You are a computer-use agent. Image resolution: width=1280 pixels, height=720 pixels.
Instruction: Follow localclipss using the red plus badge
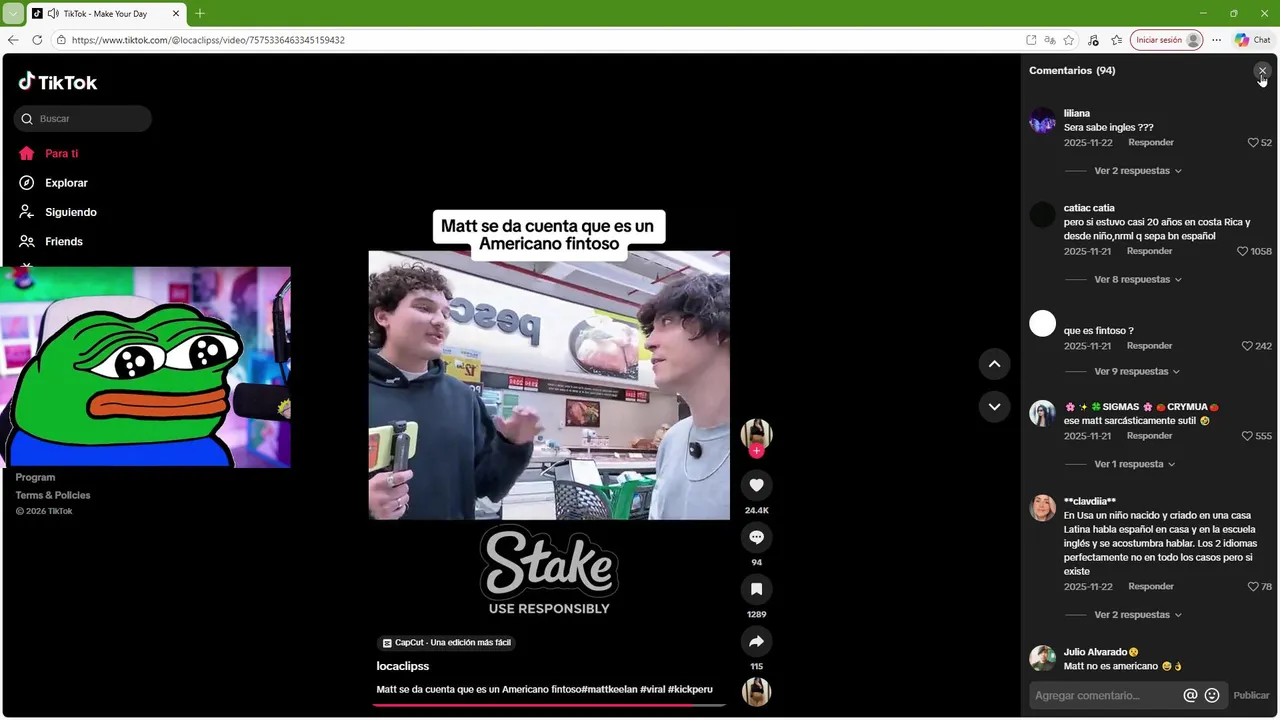point(756,451)
